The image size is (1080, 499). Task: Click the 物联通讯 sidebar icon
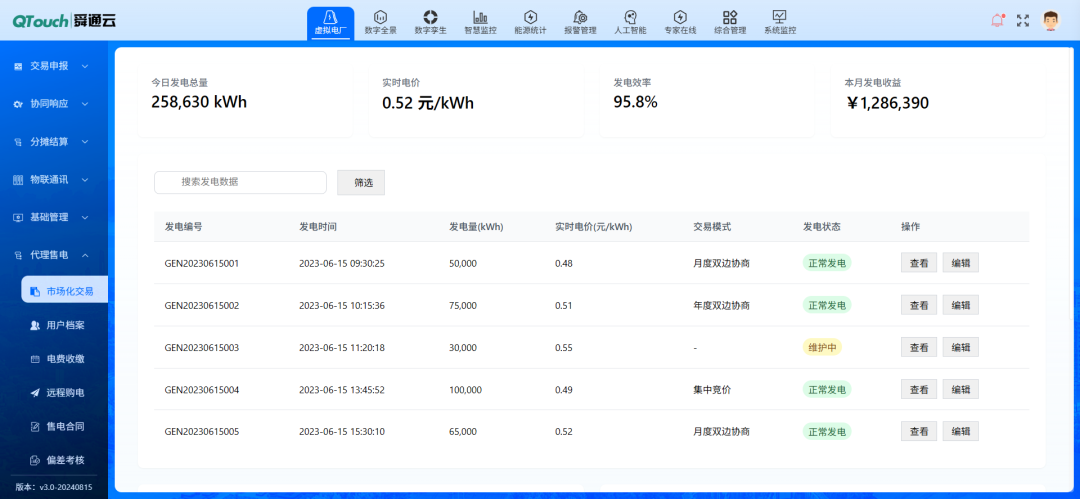pos(18,180)
